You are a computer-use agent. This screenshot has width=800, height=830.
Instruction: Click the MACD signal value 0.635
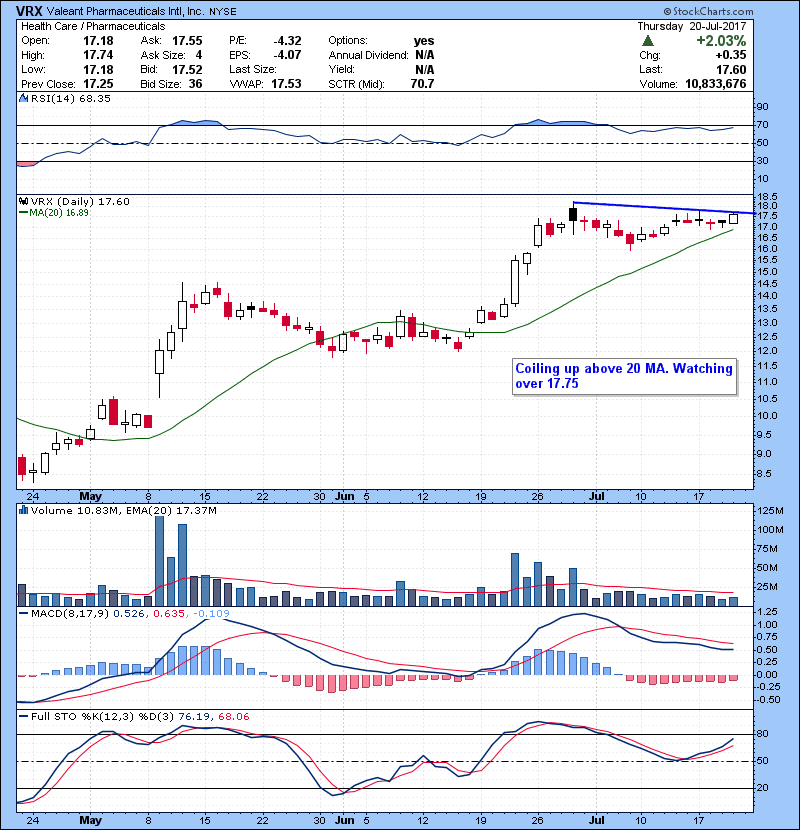(169, 614)
